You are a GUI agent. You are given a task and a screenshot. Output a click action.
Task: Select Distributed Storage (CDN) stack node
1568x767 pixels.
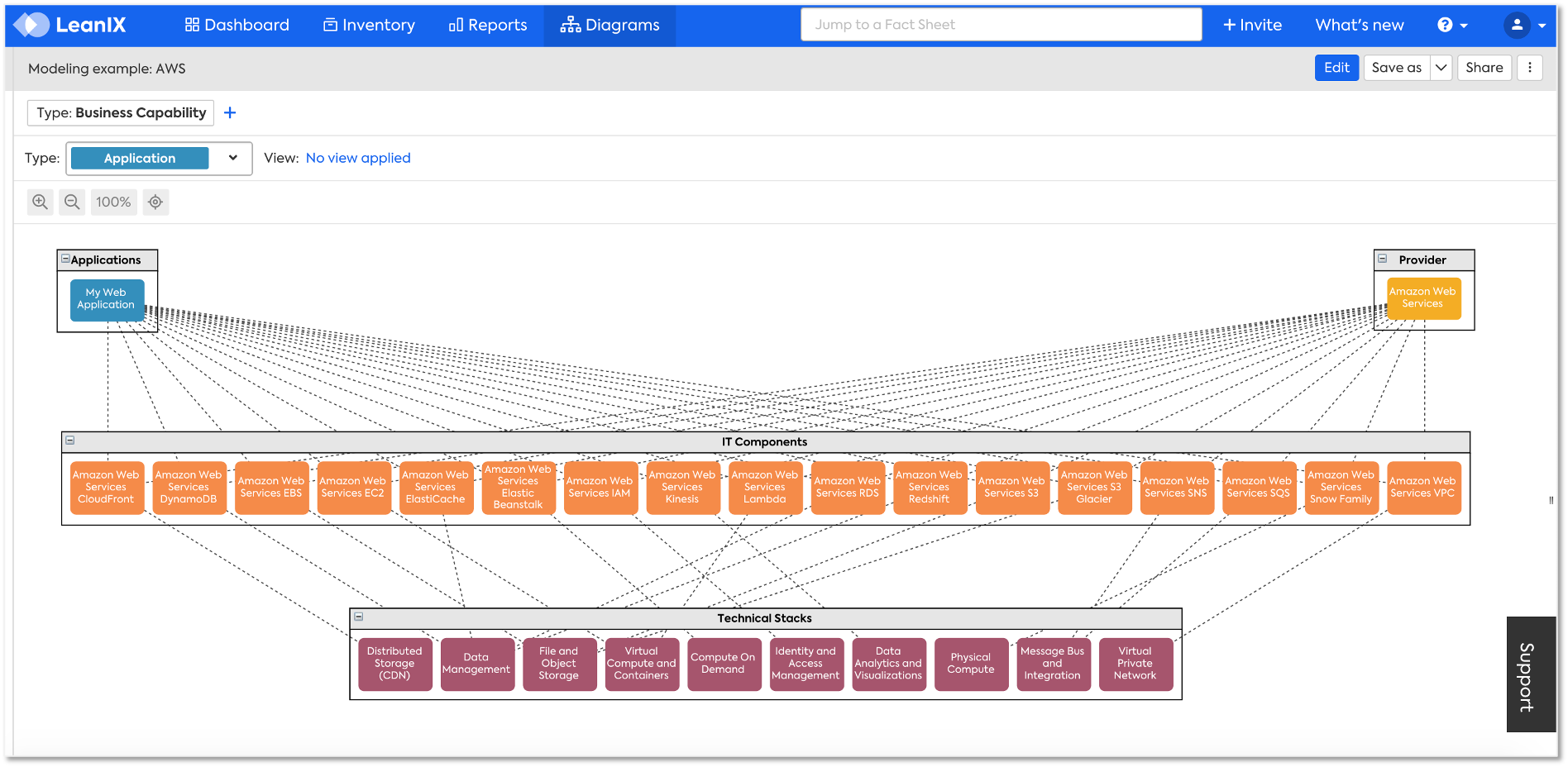point(395,664)
